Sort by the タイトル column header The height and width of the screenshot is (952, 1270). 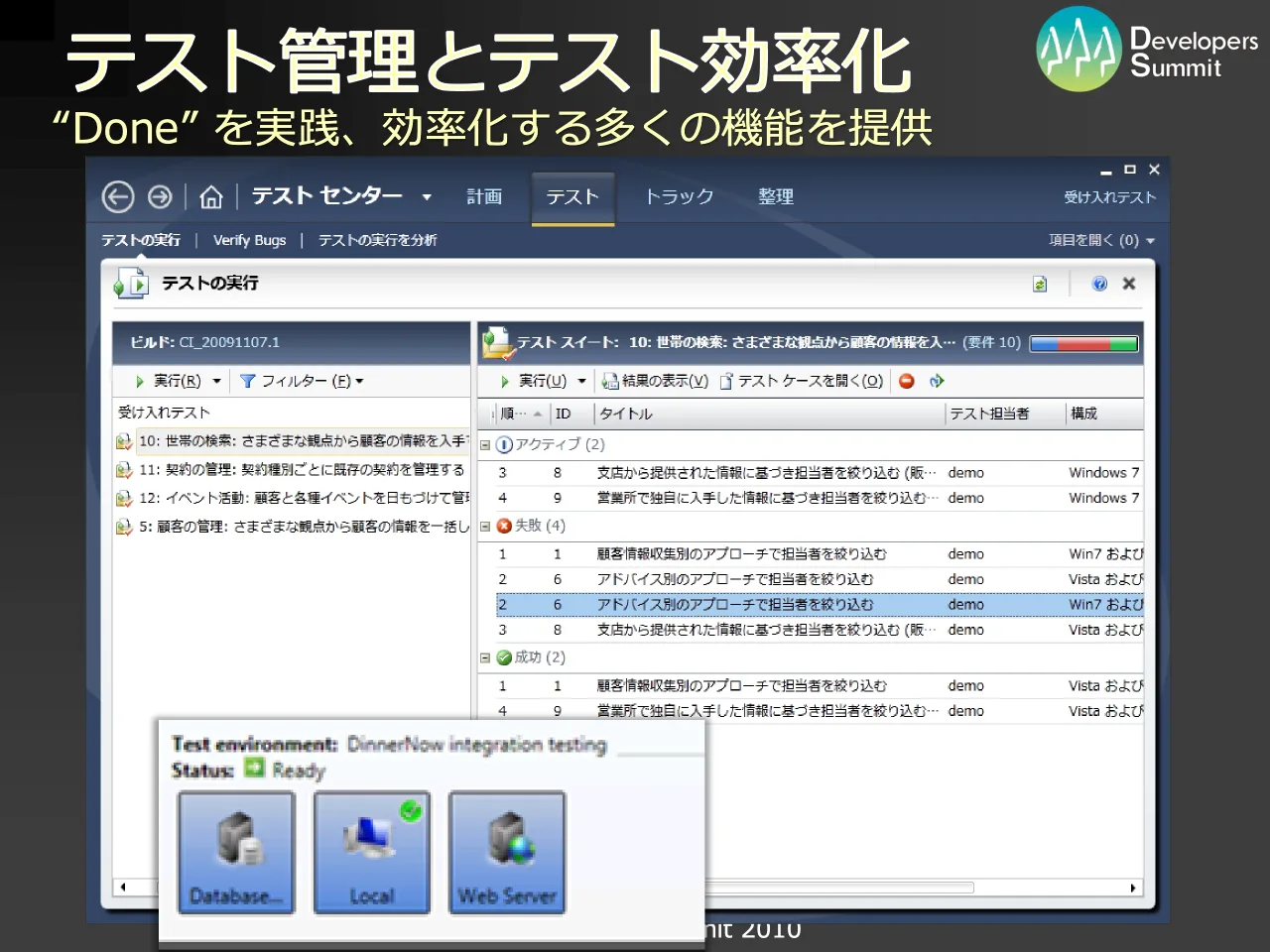[767, 414]
